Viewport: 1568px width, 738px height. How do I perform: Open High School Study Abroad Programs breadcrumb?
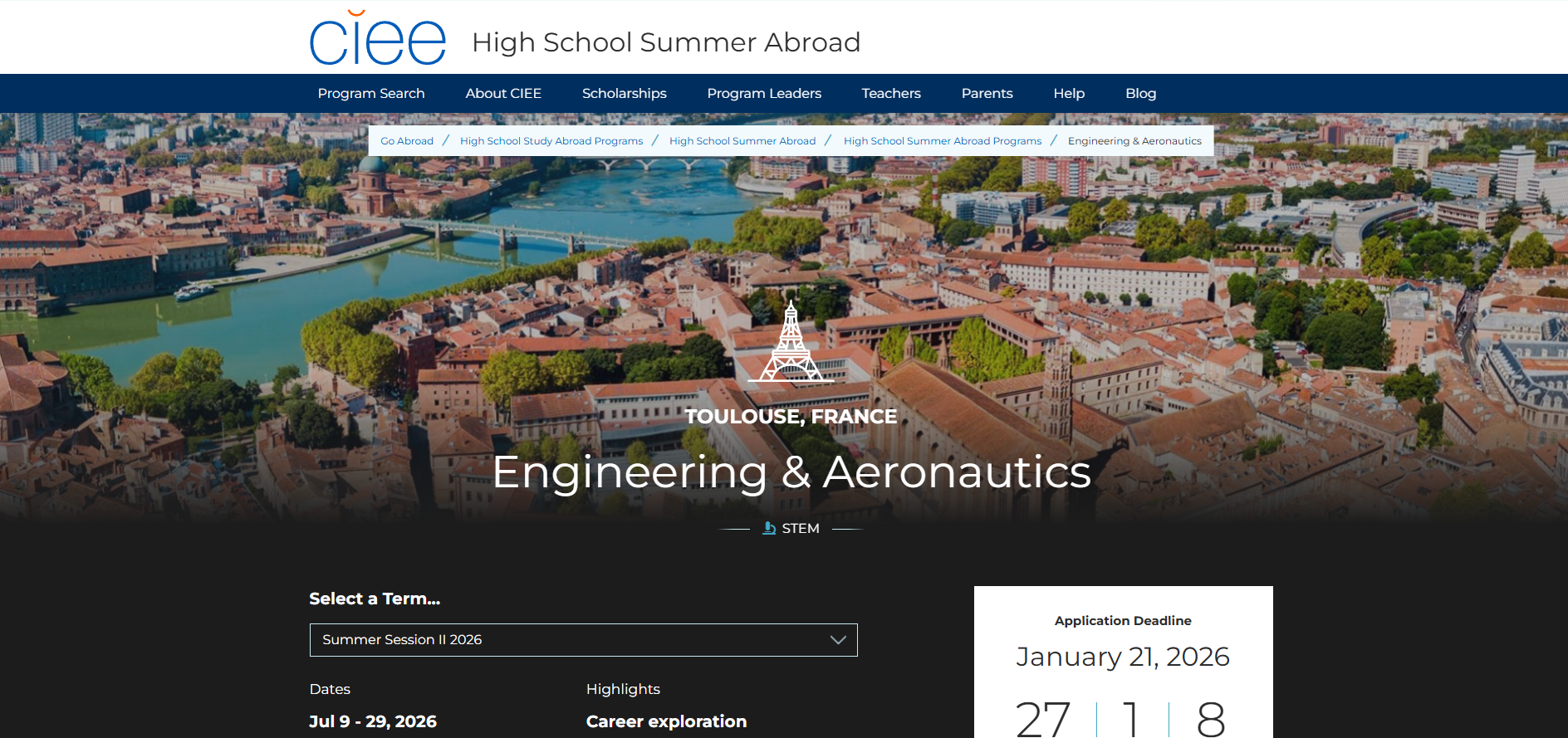click(551, 141)
